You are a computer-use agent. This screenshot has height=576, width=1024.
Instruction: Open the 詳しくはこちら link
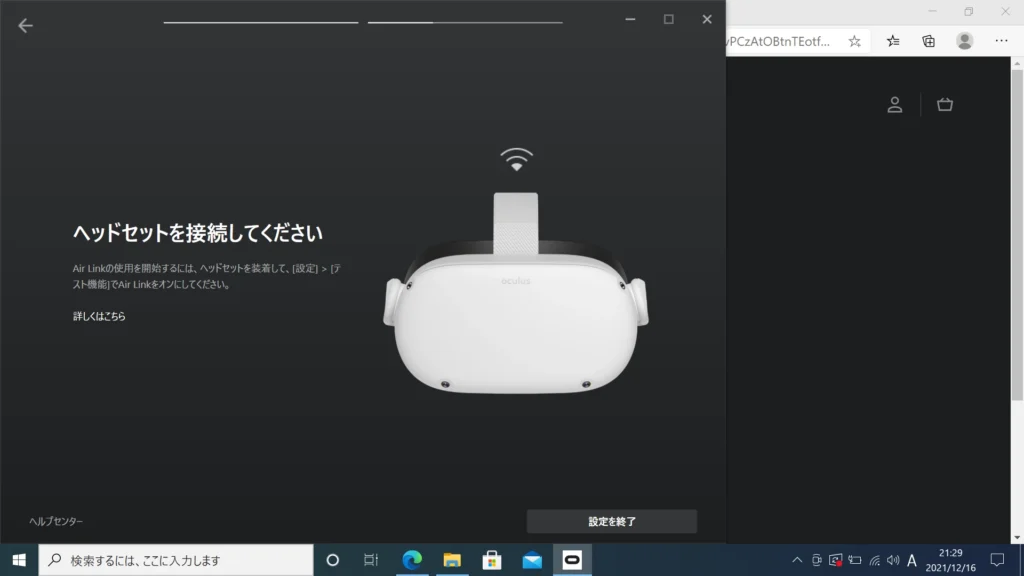pos(99,316)
